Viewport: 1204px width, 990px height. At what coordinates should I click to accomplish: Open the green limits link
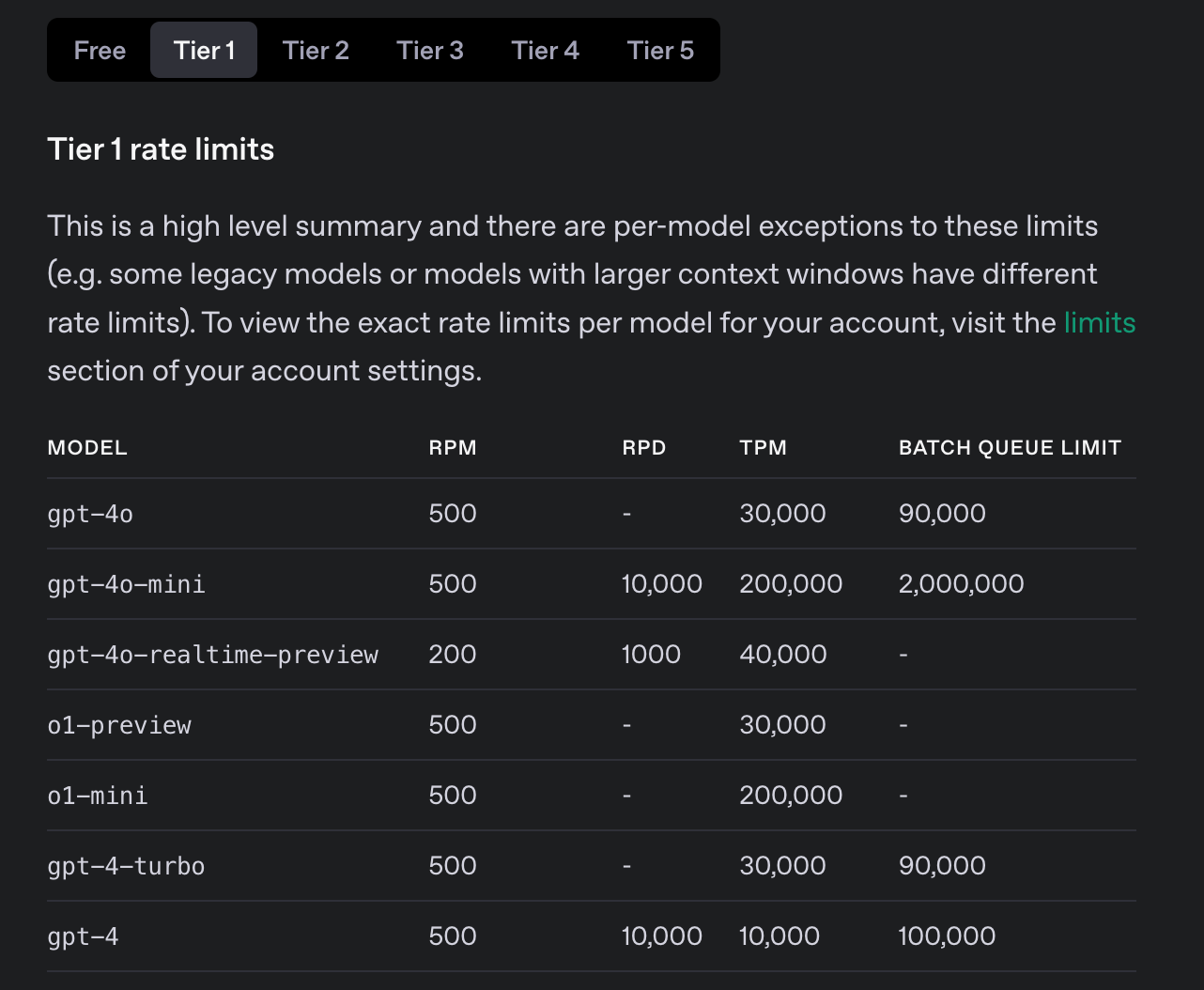click(1100, 322)
